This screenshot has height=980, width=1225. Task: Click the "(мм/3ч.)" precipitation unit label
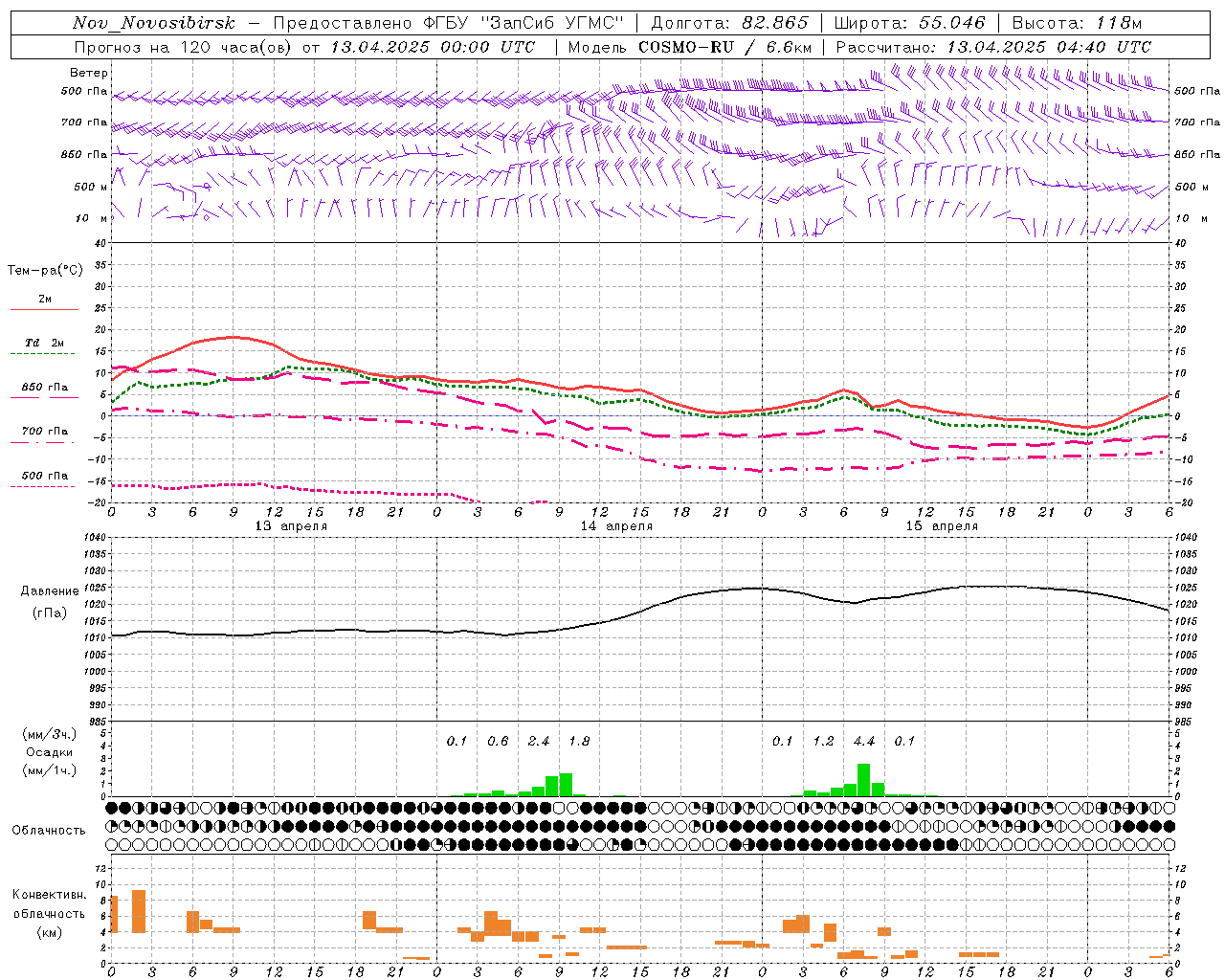(x=50, y=734)
